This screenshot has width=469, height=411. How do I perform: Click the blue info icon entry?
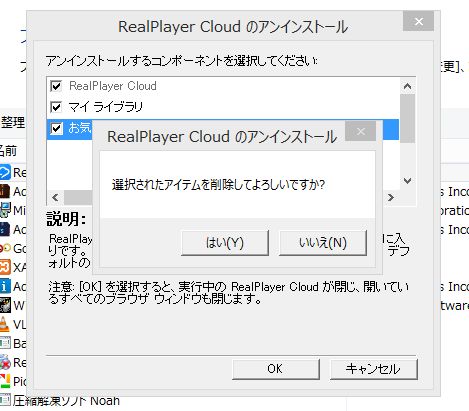(5, 286)
